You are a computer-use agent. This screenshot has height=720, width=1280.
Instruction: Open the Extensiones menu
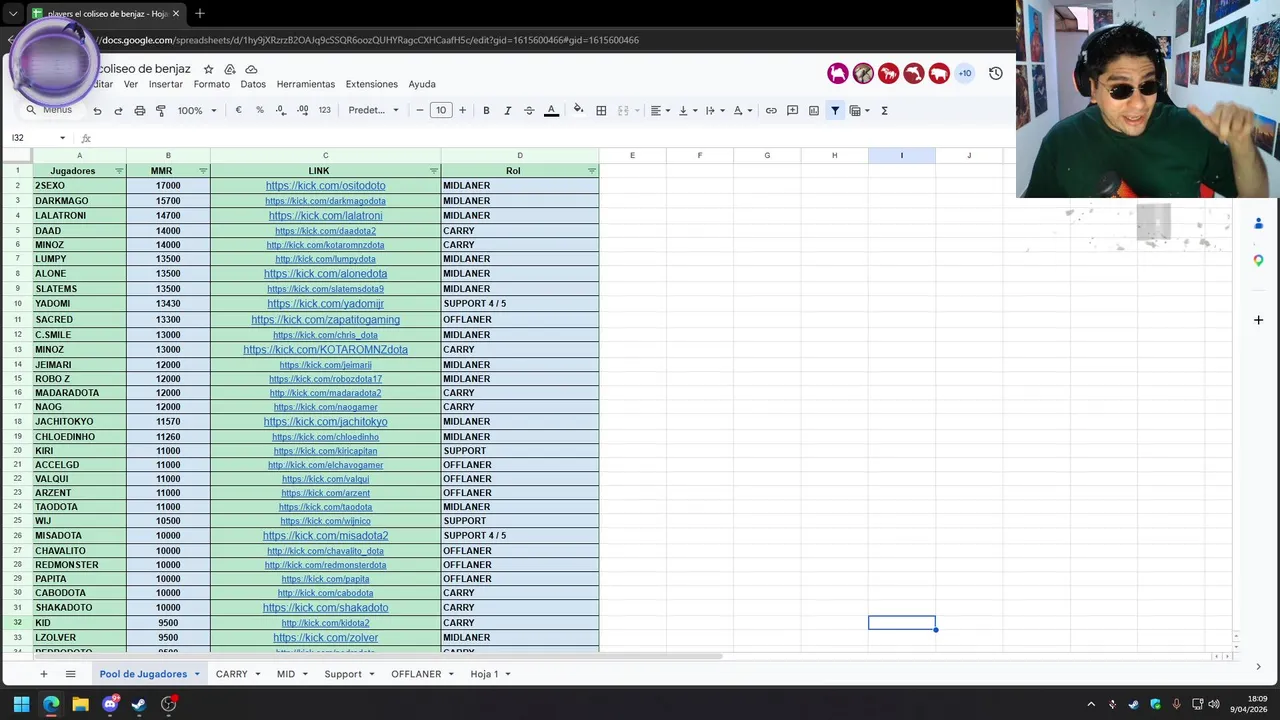(372, 84)
